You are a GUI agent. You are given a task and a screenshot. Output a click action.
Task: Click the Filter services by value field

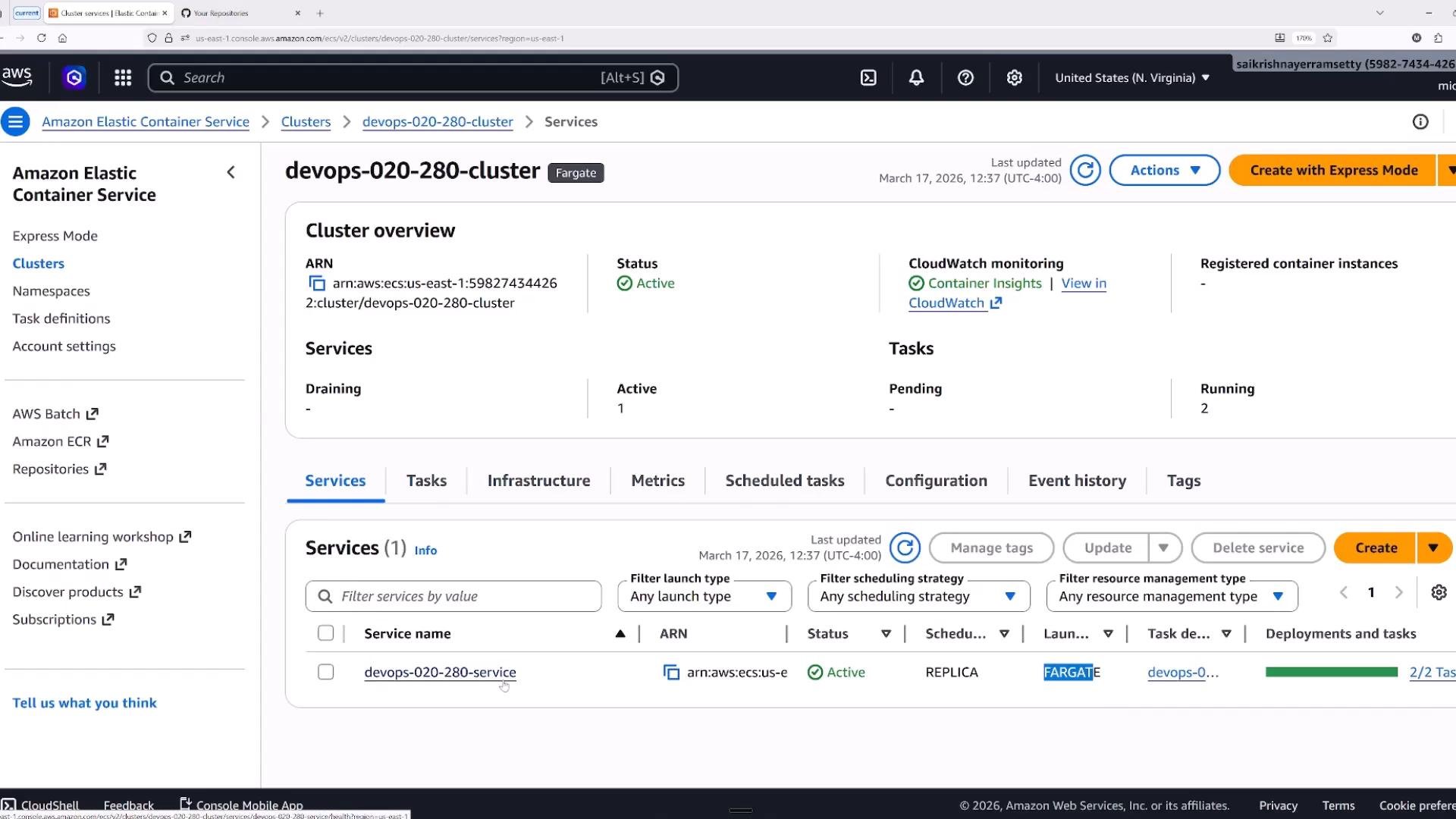(x=453, y=596)
